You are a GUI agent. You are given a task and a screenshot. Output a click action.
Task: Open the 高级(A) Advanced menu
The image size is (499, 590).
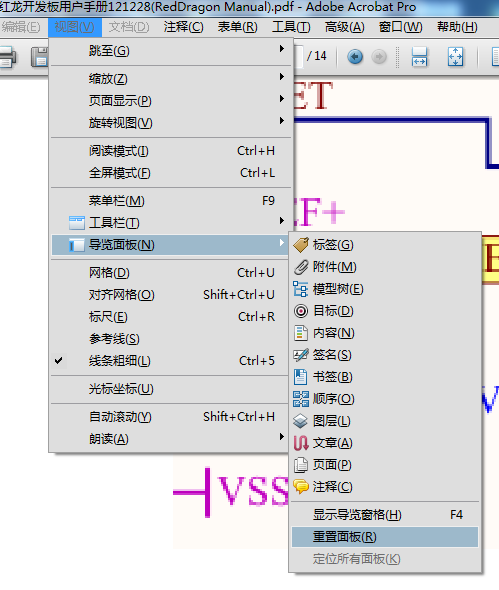tap(345, 27)
